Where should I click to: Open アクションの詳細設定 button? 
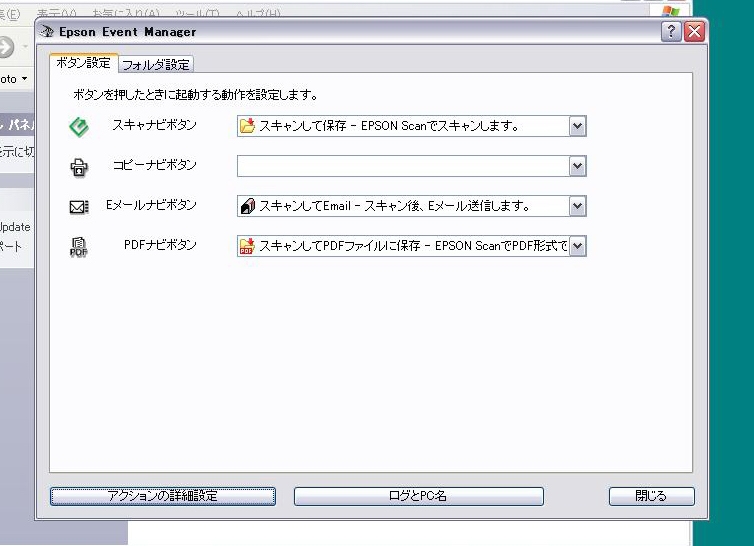click(x=163, y=496)
